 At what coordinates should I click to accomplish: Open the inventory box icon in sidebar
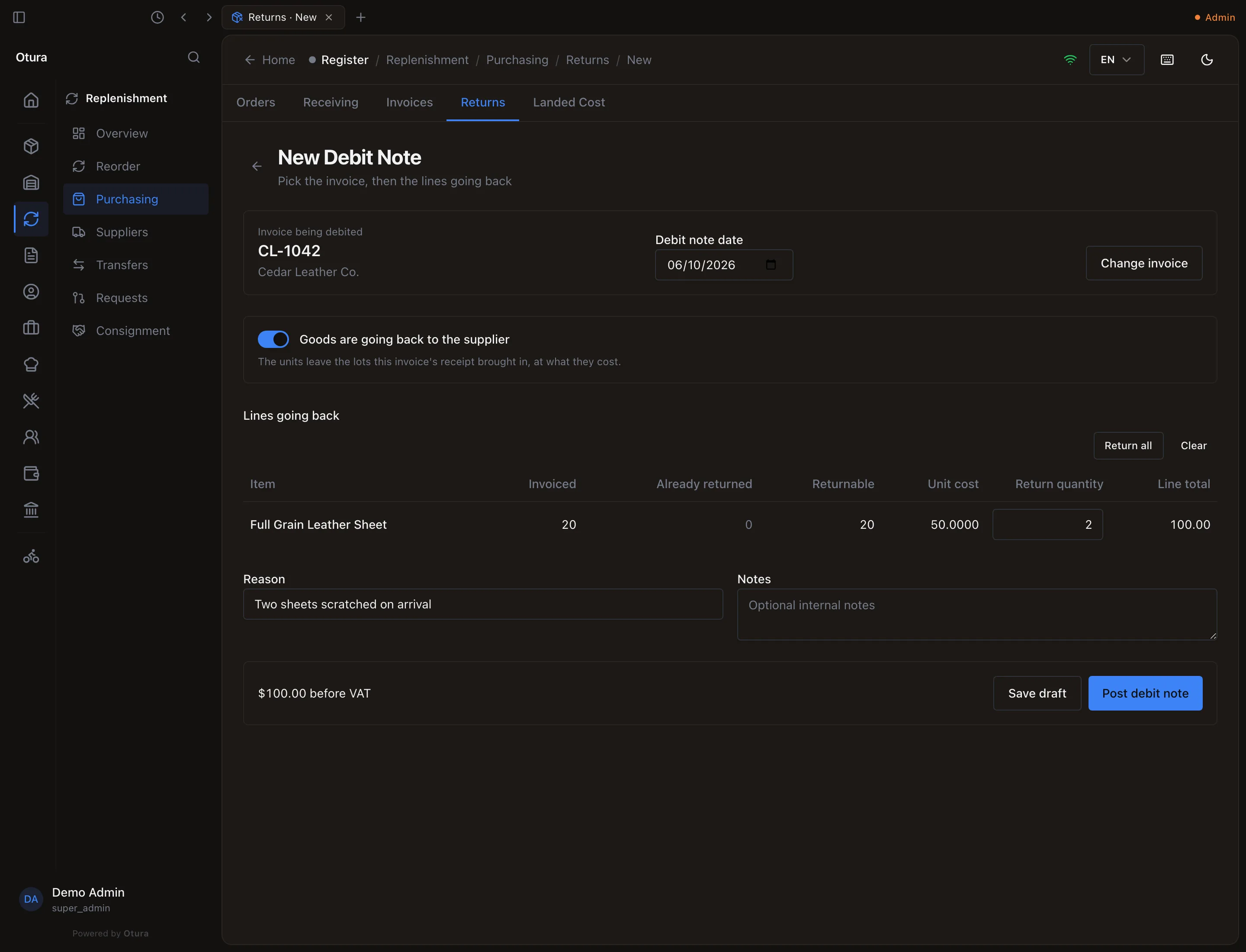point(31,146)
